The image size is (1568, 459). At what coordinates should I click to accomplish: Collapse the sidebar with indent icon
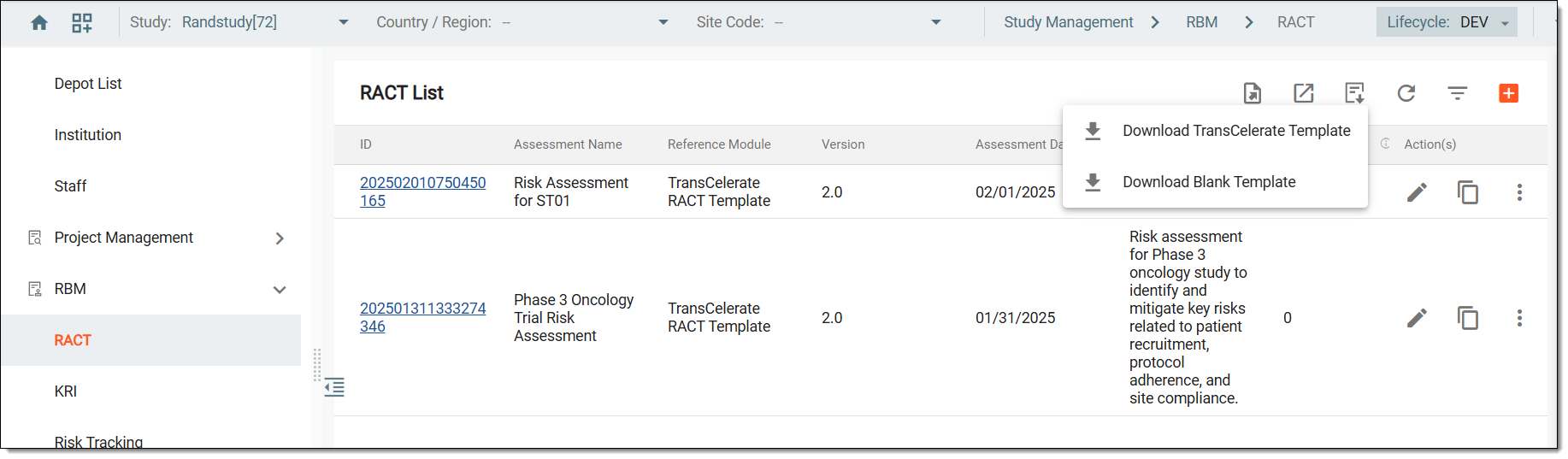tap(334, 388)
